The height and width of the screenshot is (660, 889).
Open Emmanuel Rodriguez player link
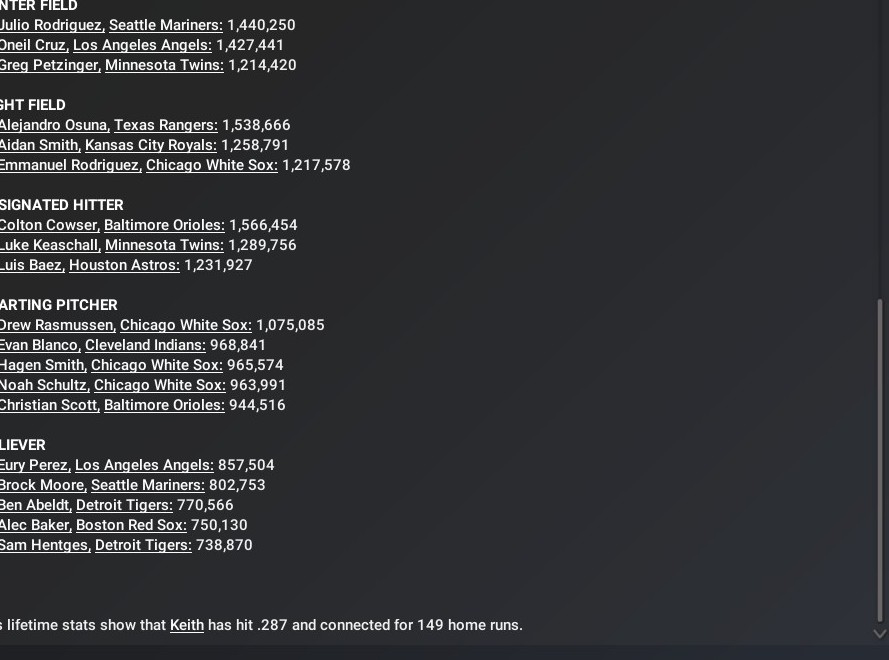pos(70,165)
